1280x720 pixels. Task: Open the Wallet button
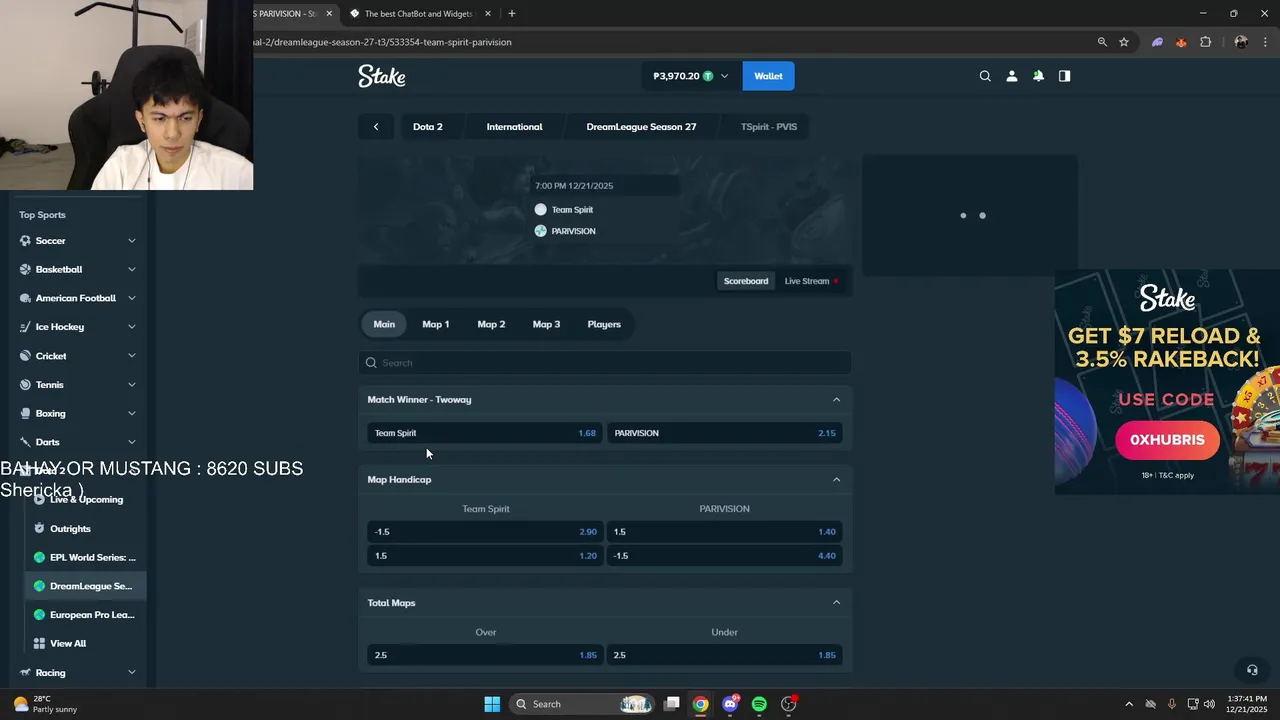(768, 76)
